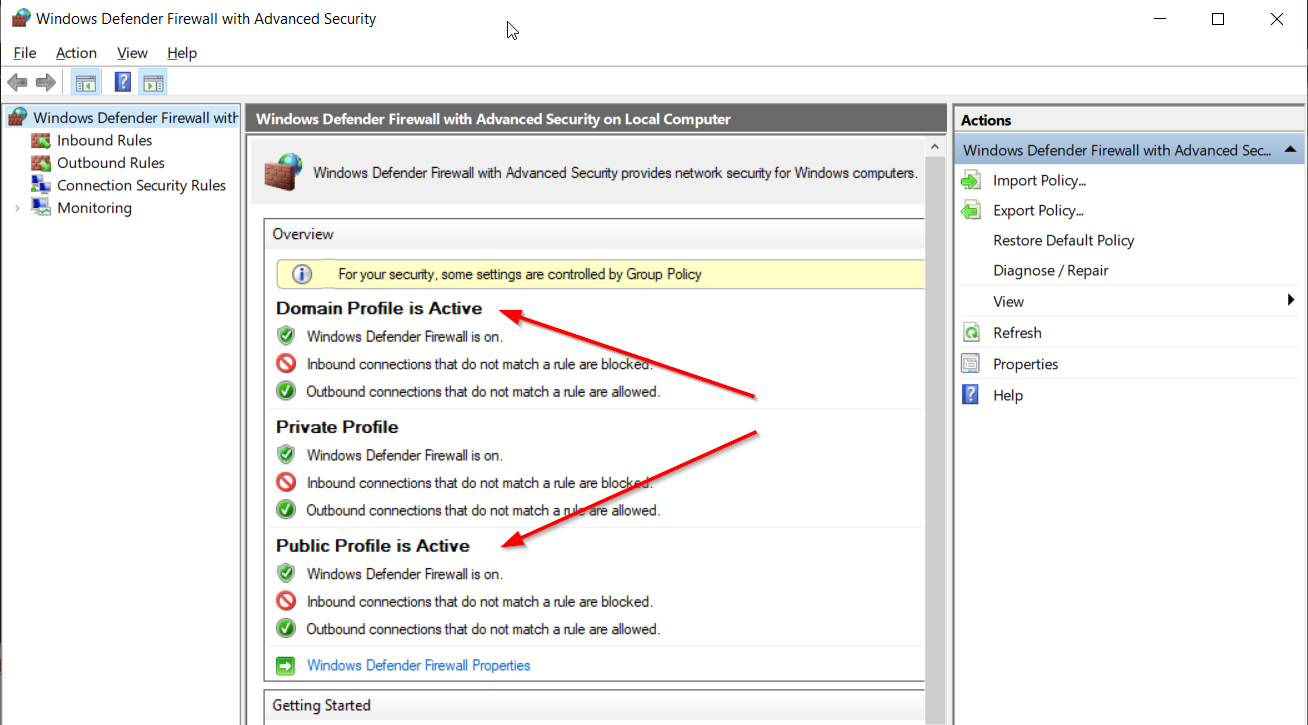Click the Export Policy icon
The width and height of the screenshot is (1308, 725).
click(x=971, y=210)
